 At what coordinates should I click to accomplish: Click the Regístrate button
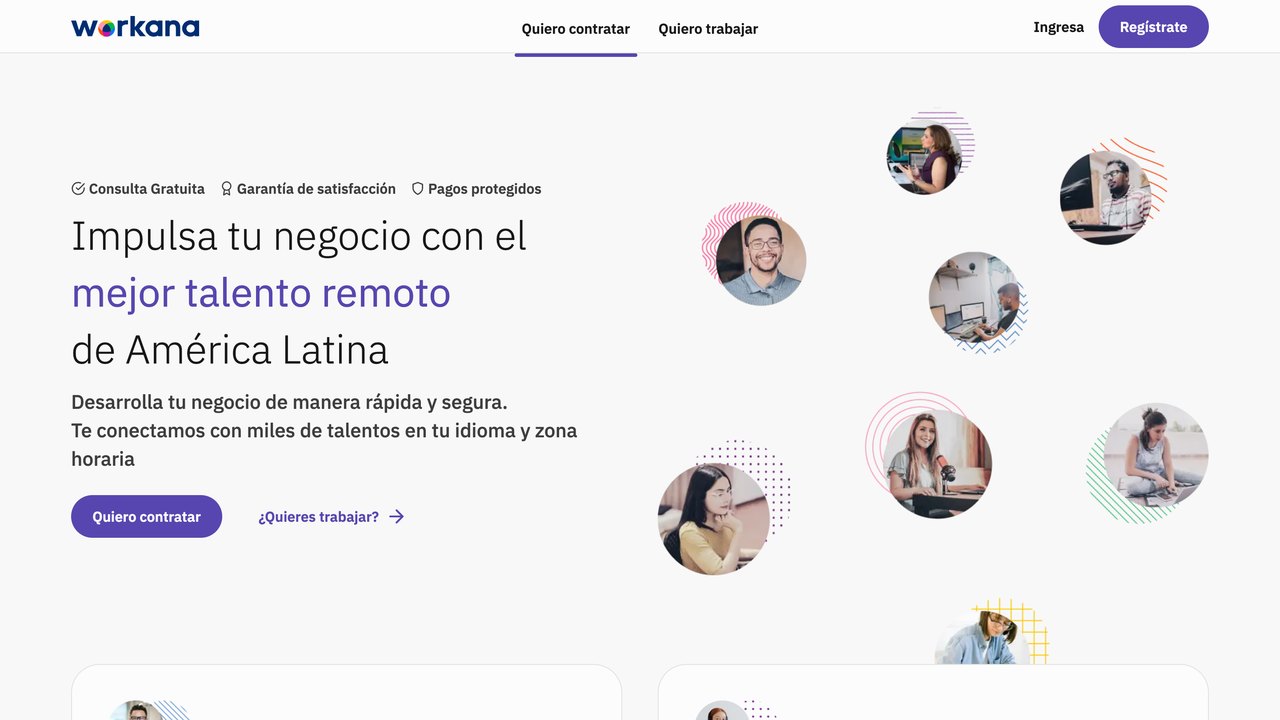[x=1154, y=27]
